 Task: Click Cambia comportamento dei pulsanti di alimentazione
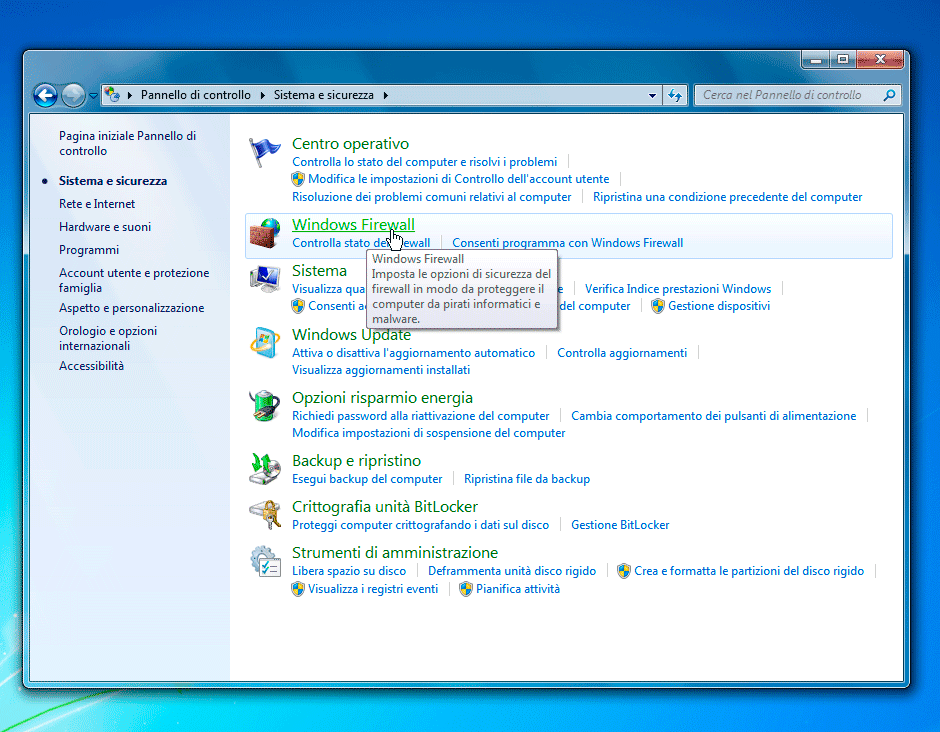(x=713, y=416)
